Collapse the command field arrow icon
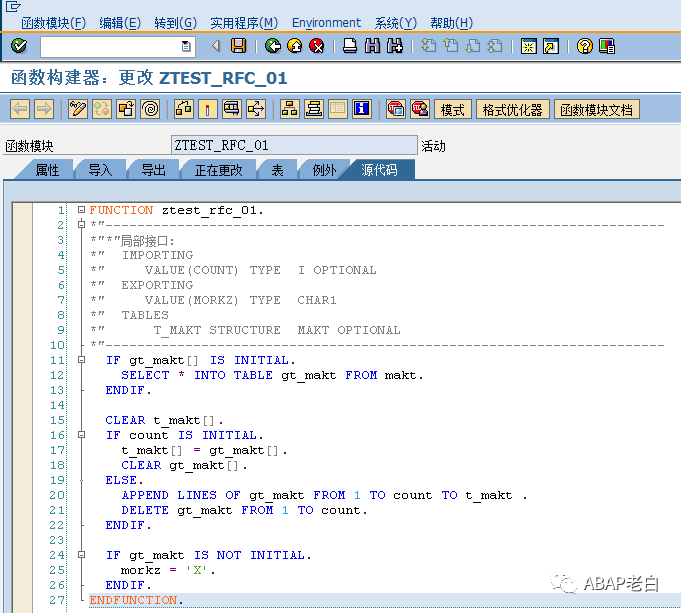The image size is (681, 613). click(216, 46)
